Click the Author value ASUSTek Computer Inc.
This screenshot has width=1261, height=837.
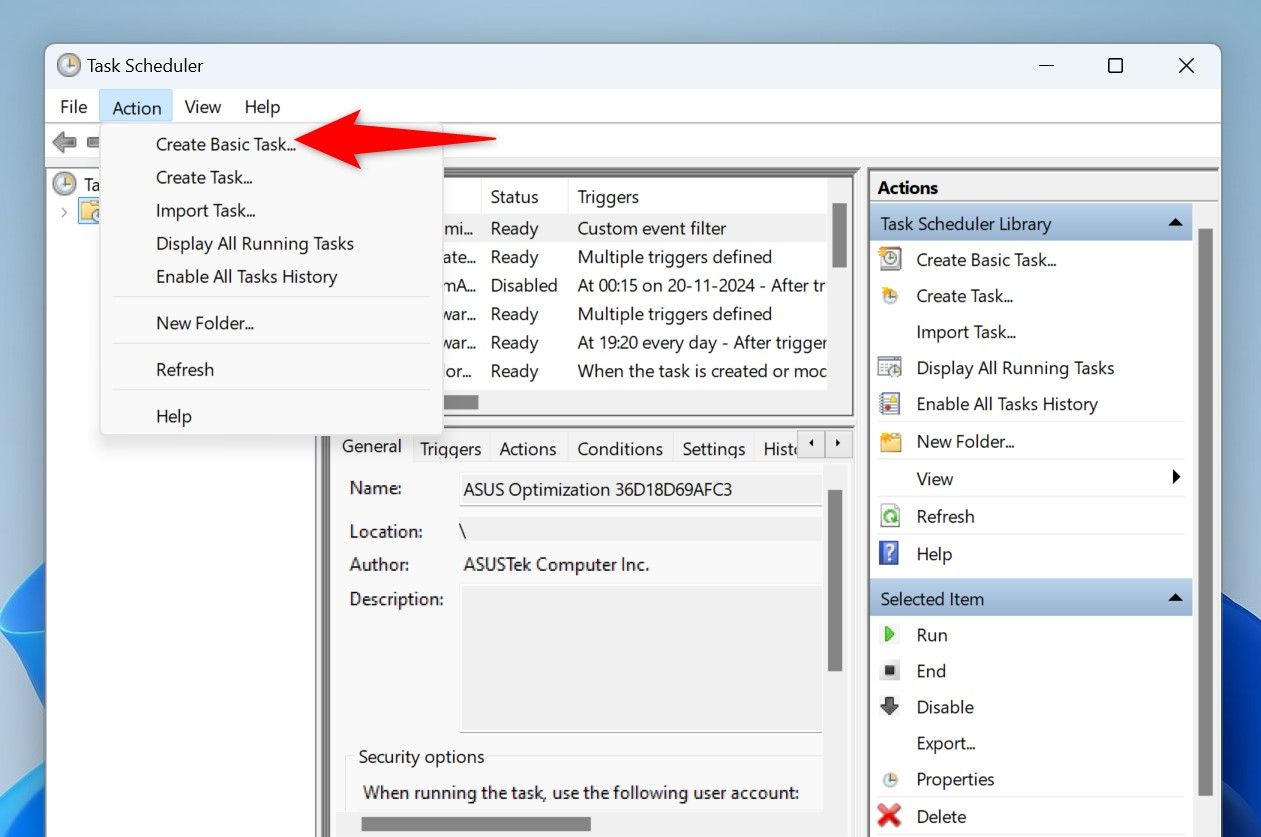[556, 564]
